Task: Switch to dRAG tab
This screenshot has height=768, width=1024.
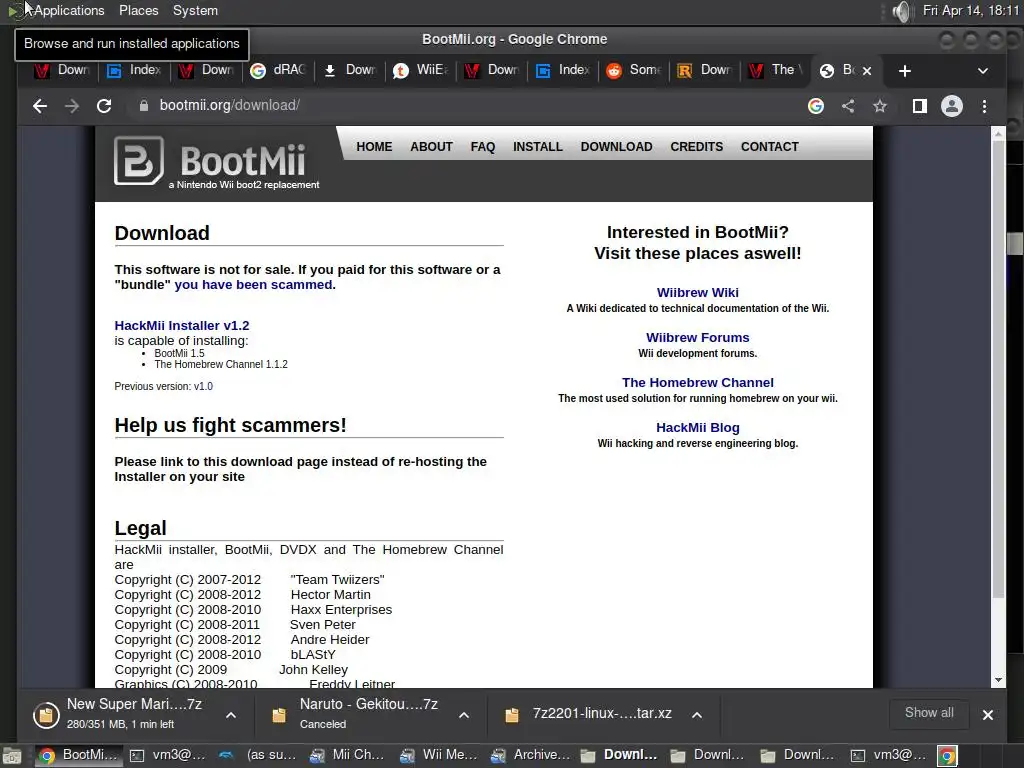Action: click(278, 71)
